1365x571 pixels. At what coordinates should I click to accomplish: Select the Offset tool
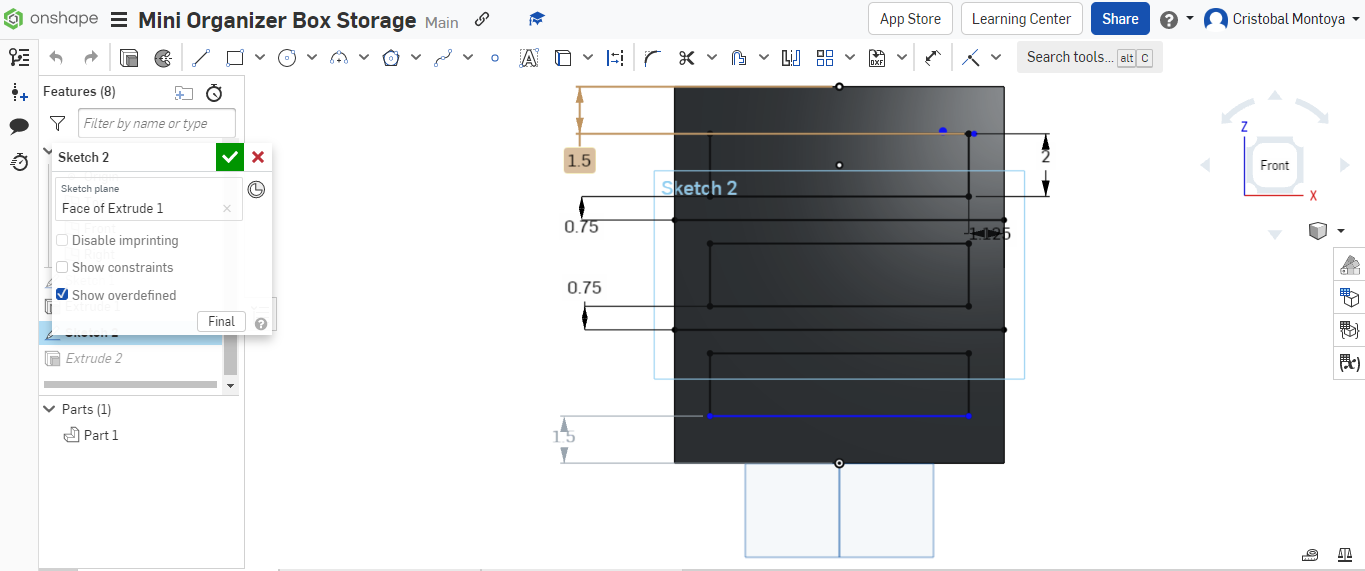[739, 58]
